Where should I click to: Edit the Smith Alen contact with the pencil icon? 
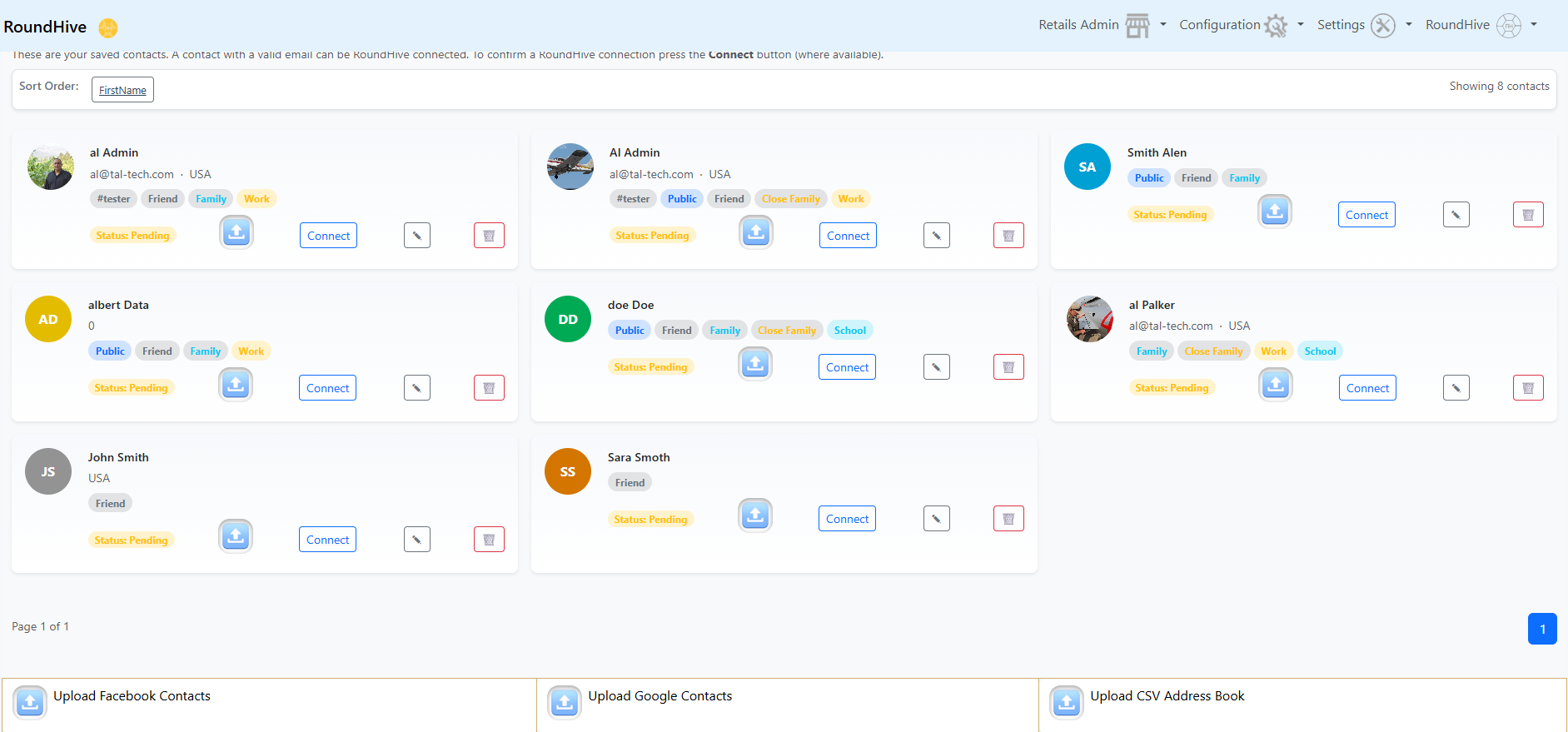[1456, 215]
